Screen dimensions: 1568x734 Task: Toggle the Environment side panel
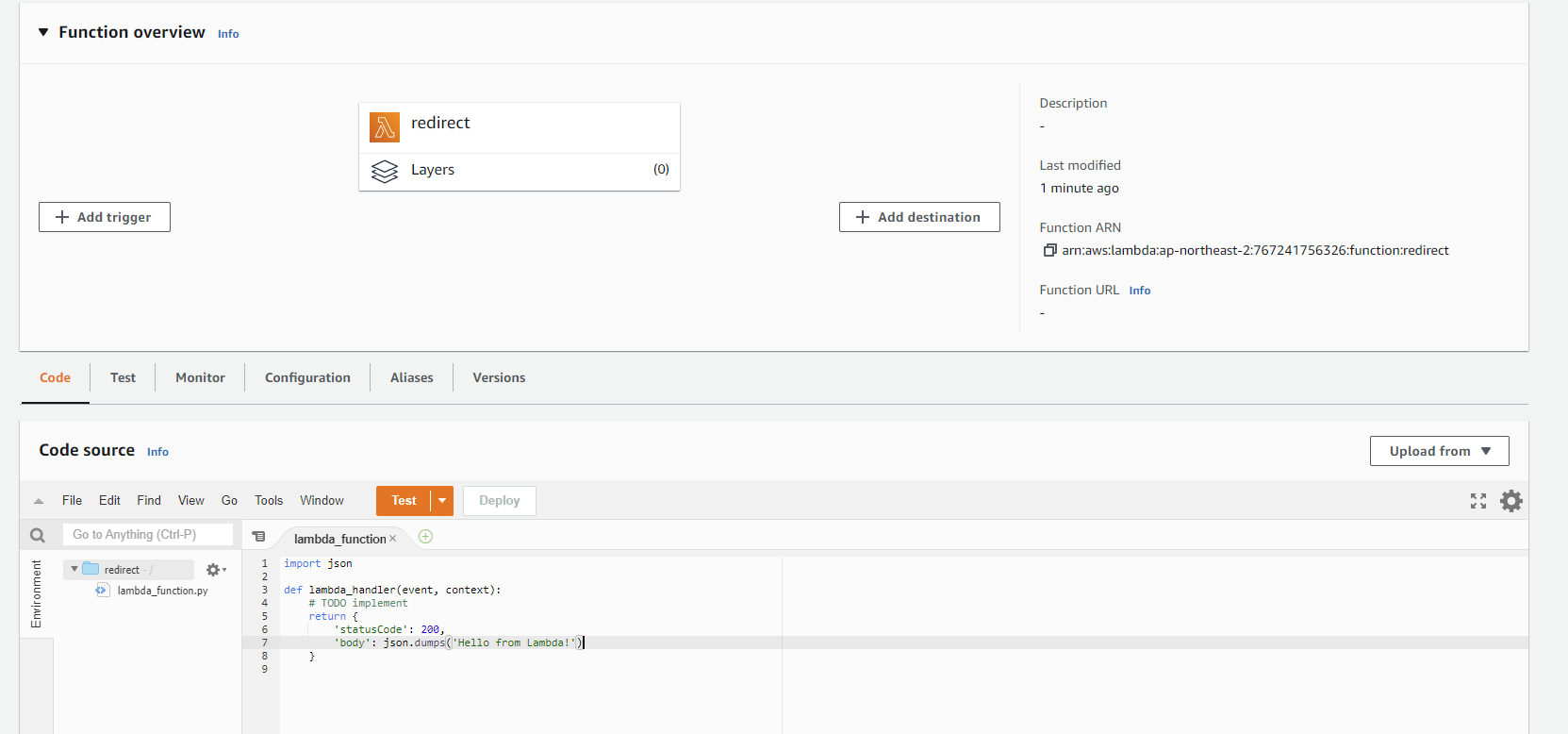coord(37,594)
